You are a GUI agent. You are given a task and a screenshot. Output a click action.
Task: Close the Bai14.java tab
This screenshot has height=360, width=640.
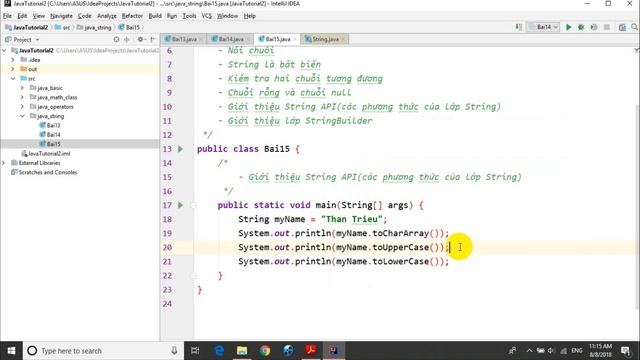pos(248,39)
